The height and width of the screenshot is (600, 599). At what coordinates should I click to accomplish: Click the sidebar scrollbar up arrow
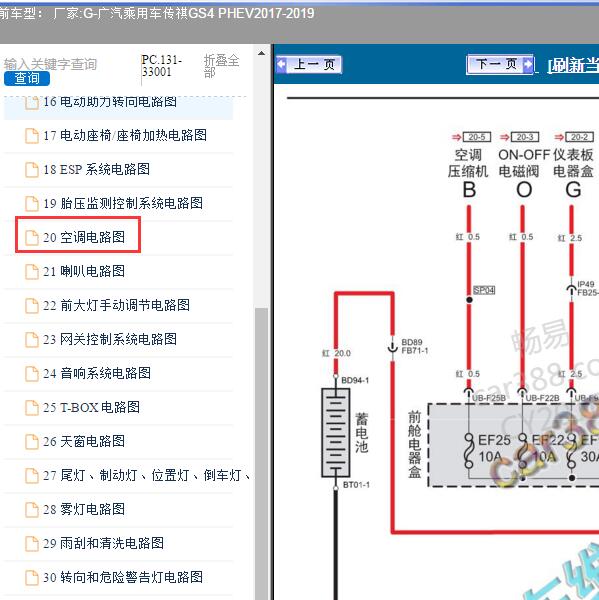click(x=261, y=53)
